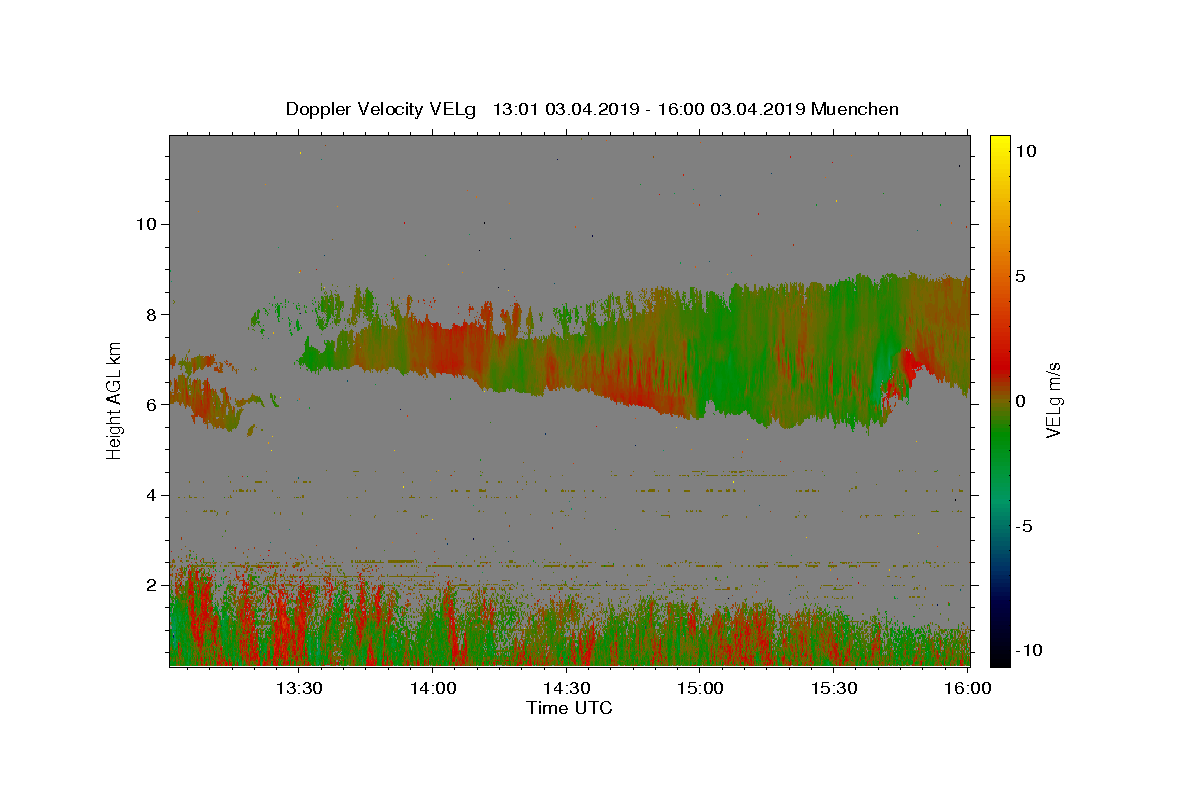Click the height axis label '4'

point(152,495)
